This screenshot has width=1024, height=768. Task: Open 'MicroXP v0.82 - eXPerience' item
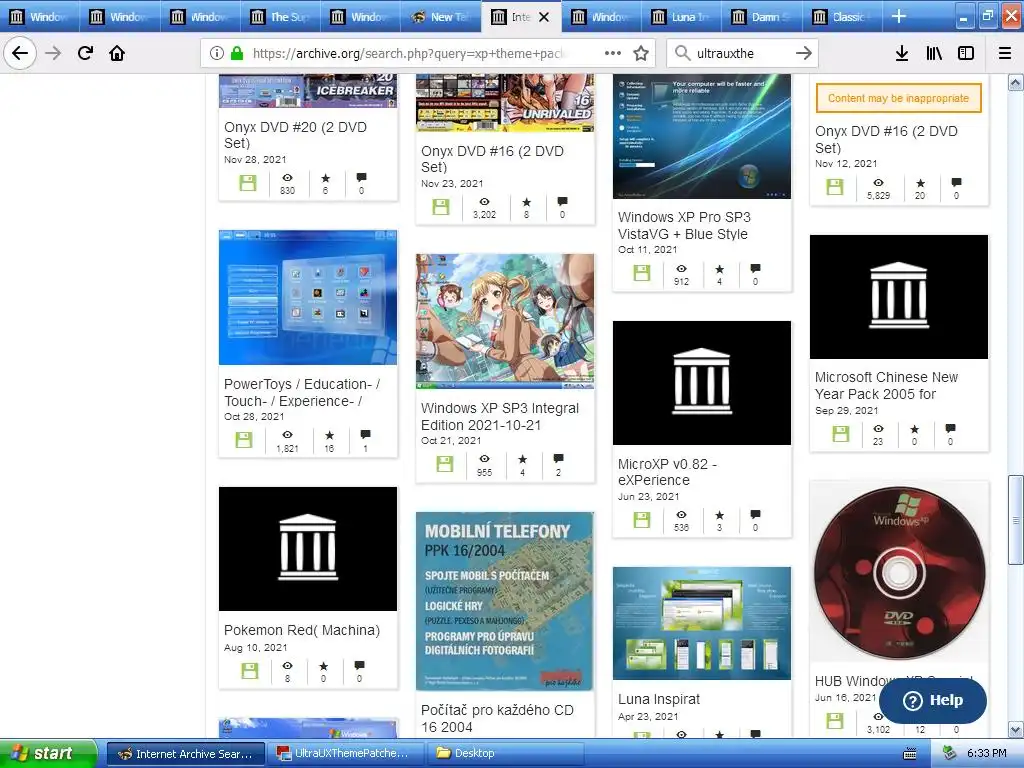point(667,472)
